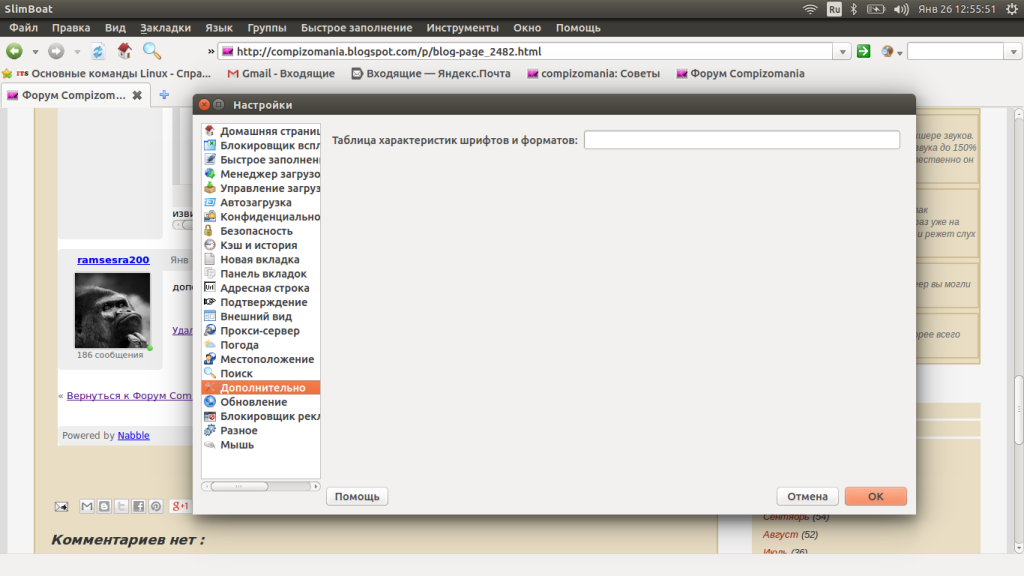Open the URL address bar dropdown
This screenshot has height=576, width=1024.
843,51
